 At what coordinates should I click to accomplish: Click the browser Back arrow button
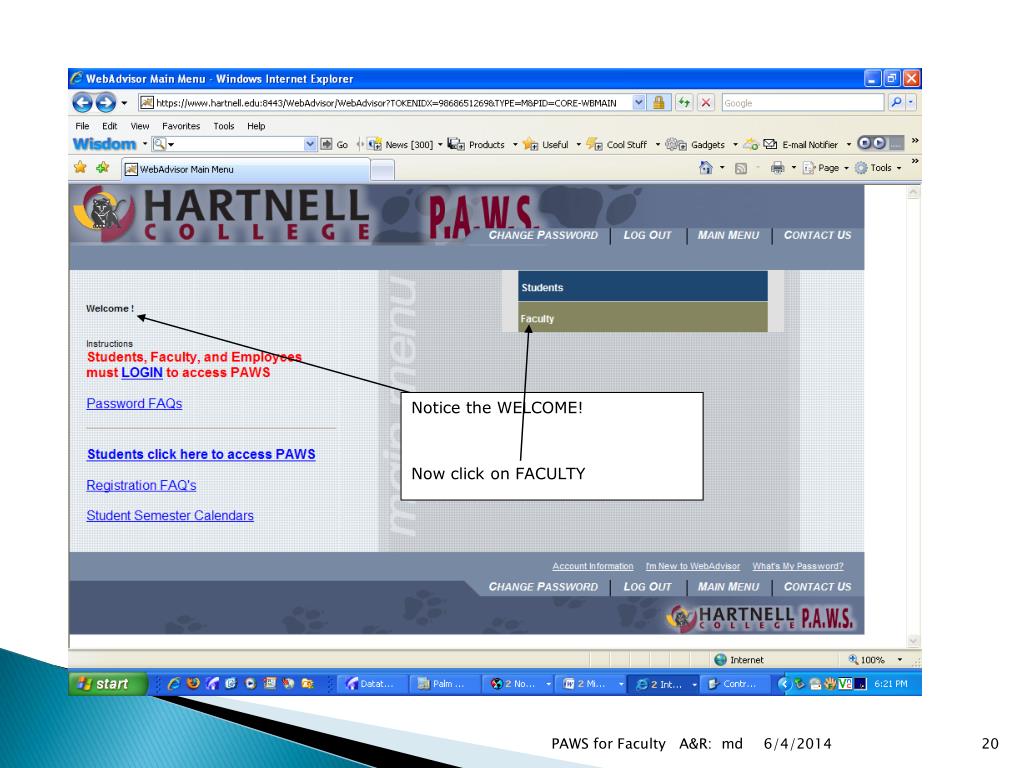(x=82, y=103)
